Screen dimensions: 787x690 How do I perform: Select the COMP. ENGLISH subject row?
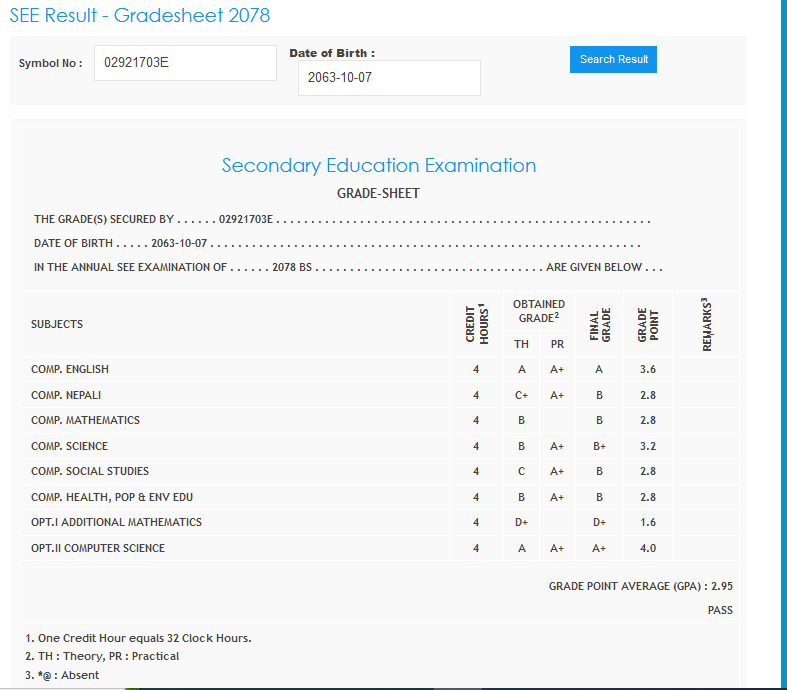point(70,370)
